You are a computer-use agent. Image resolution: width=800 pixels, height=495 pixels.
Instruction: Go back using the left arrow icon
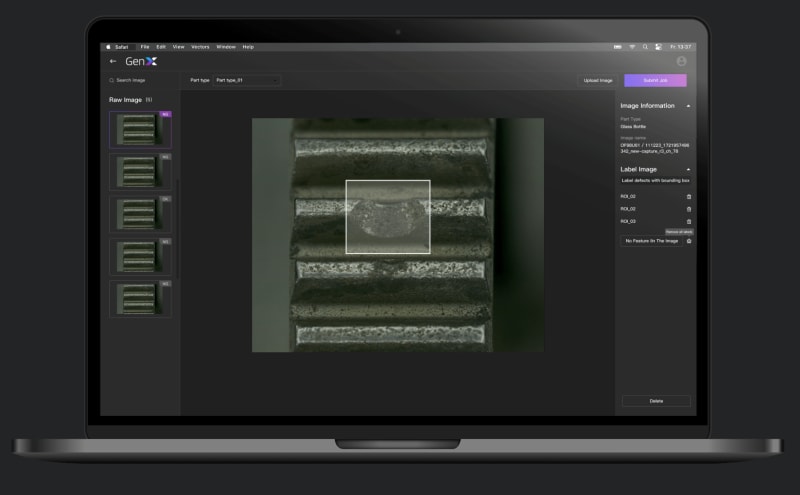tap(113, 61)
